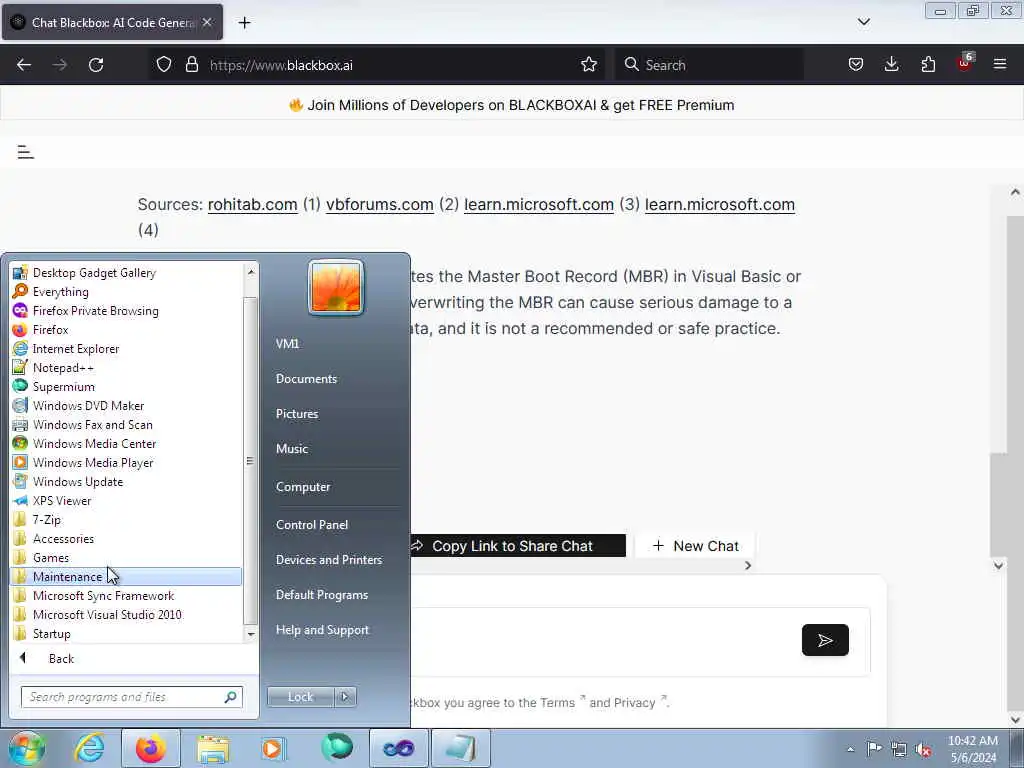Show hidden system tray icons

[x=850, y=749]
